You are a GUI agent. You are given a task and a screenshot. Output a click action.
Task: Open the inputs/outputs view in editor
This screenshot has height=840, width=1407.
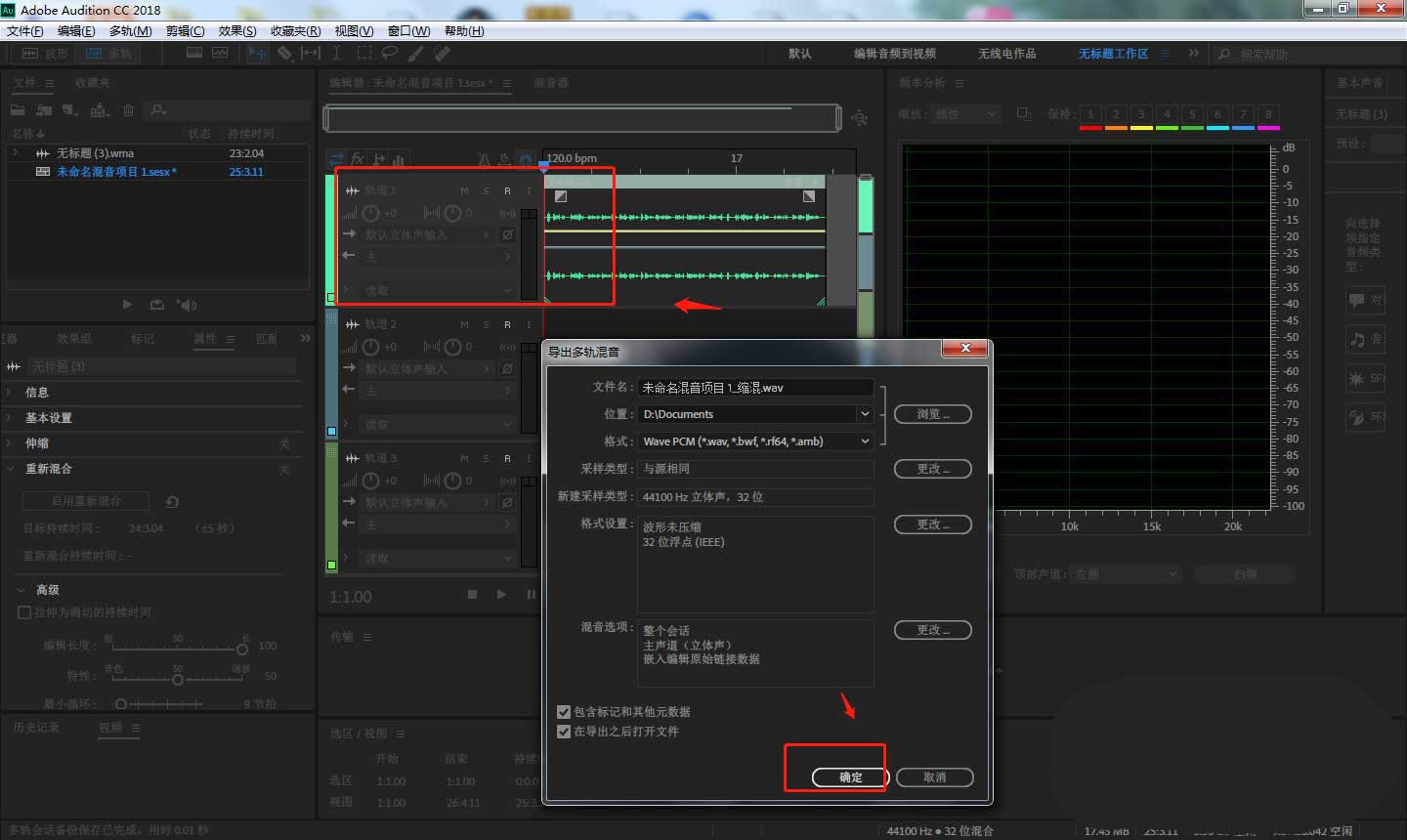[337, 158]
